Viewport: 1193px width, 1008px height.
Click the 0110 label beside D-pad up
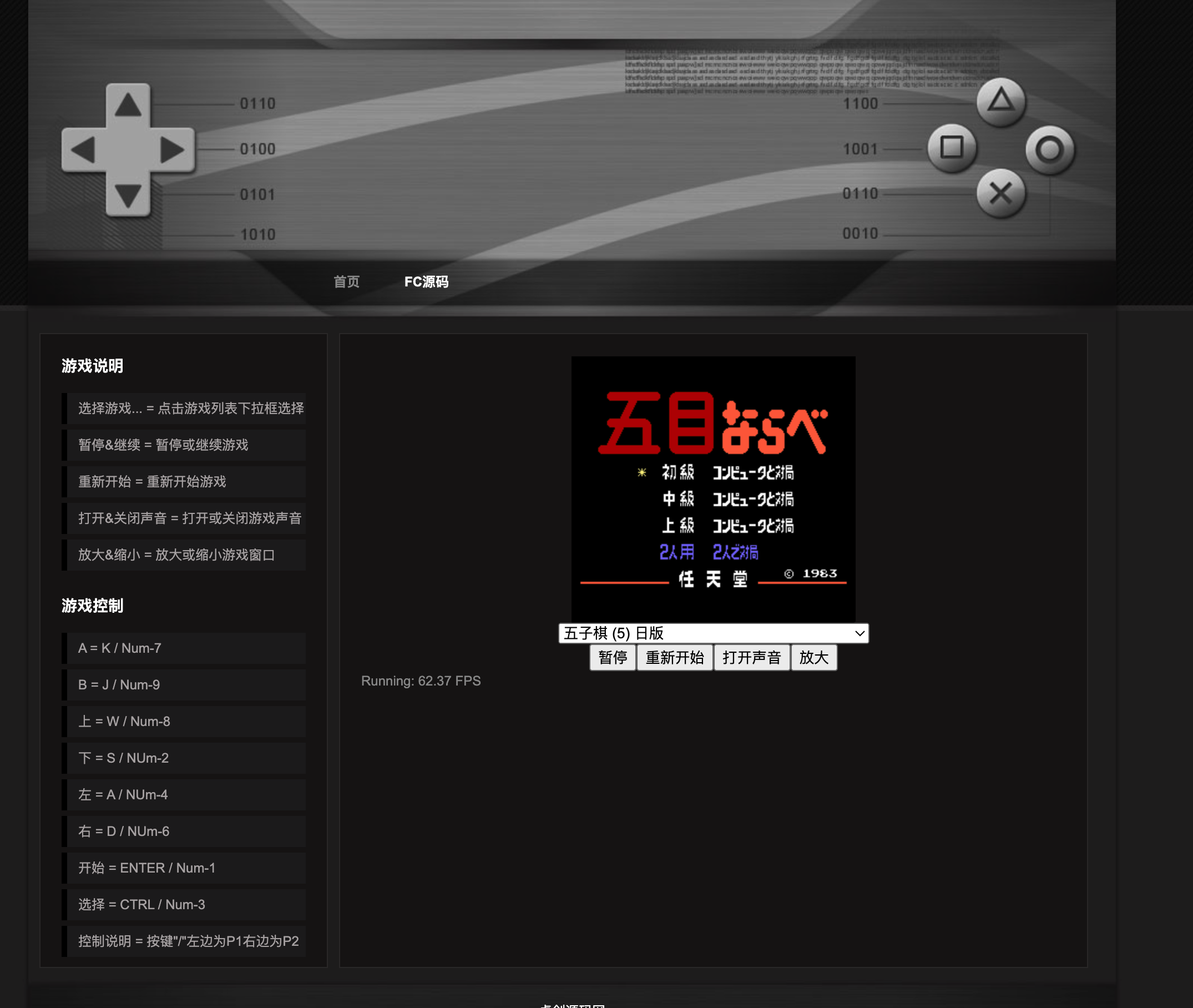257,104
